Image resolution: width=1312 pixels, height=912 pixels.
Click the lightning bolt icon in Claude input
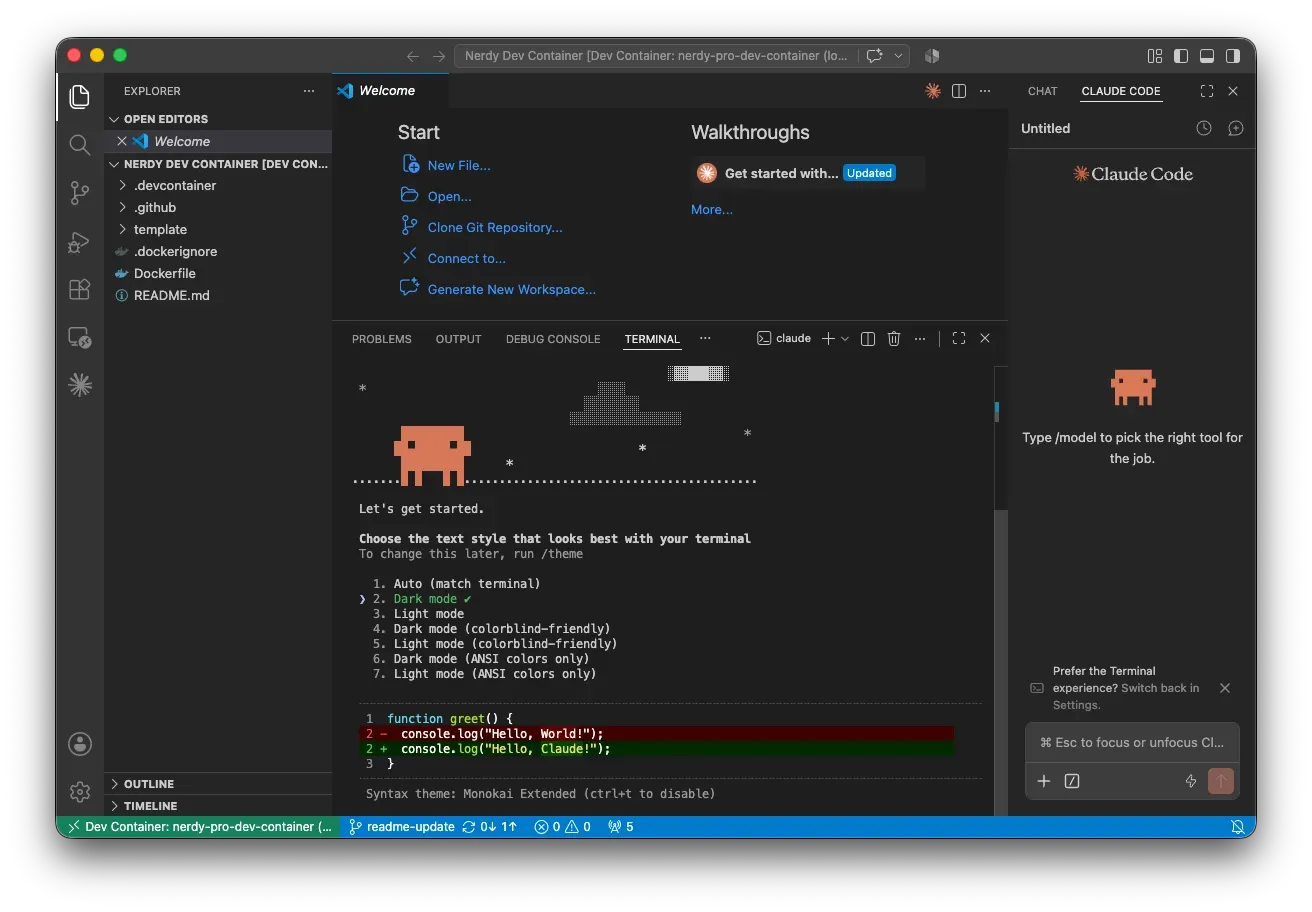point(1191,781)
